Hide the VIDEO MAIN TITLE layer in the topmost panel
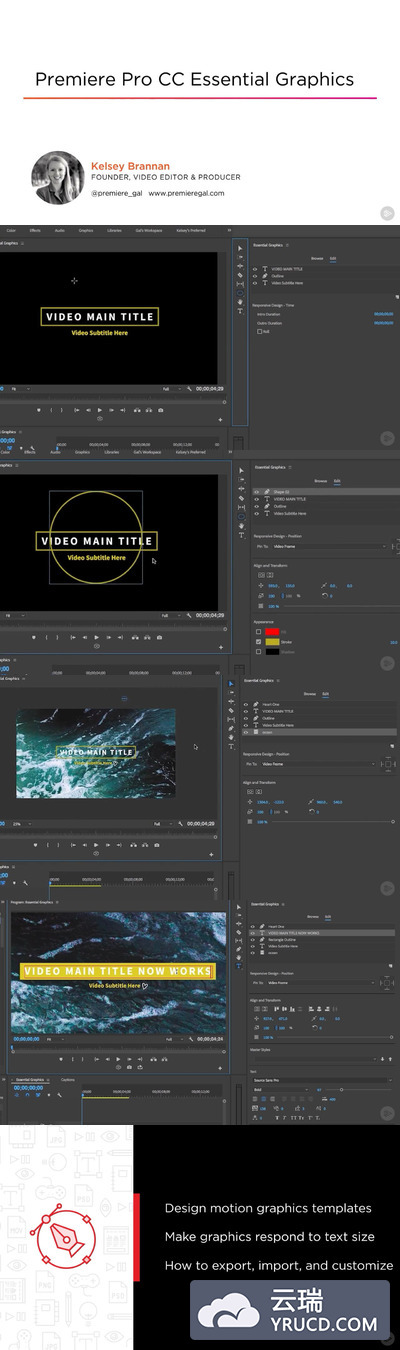Screen dimensions: 400x1350 [x=256, y=269]
